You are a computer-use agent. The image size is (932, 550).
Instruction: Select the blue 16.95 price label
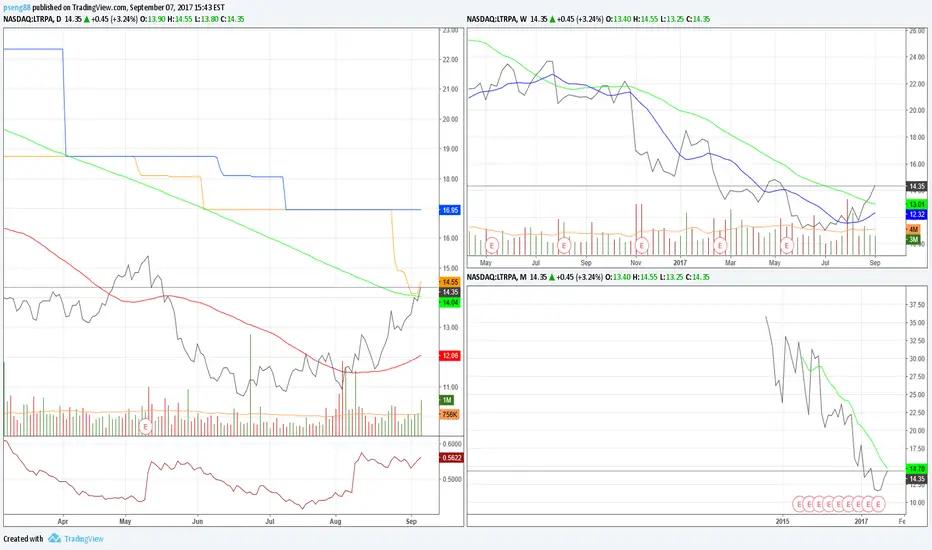(x=449, y=210)
